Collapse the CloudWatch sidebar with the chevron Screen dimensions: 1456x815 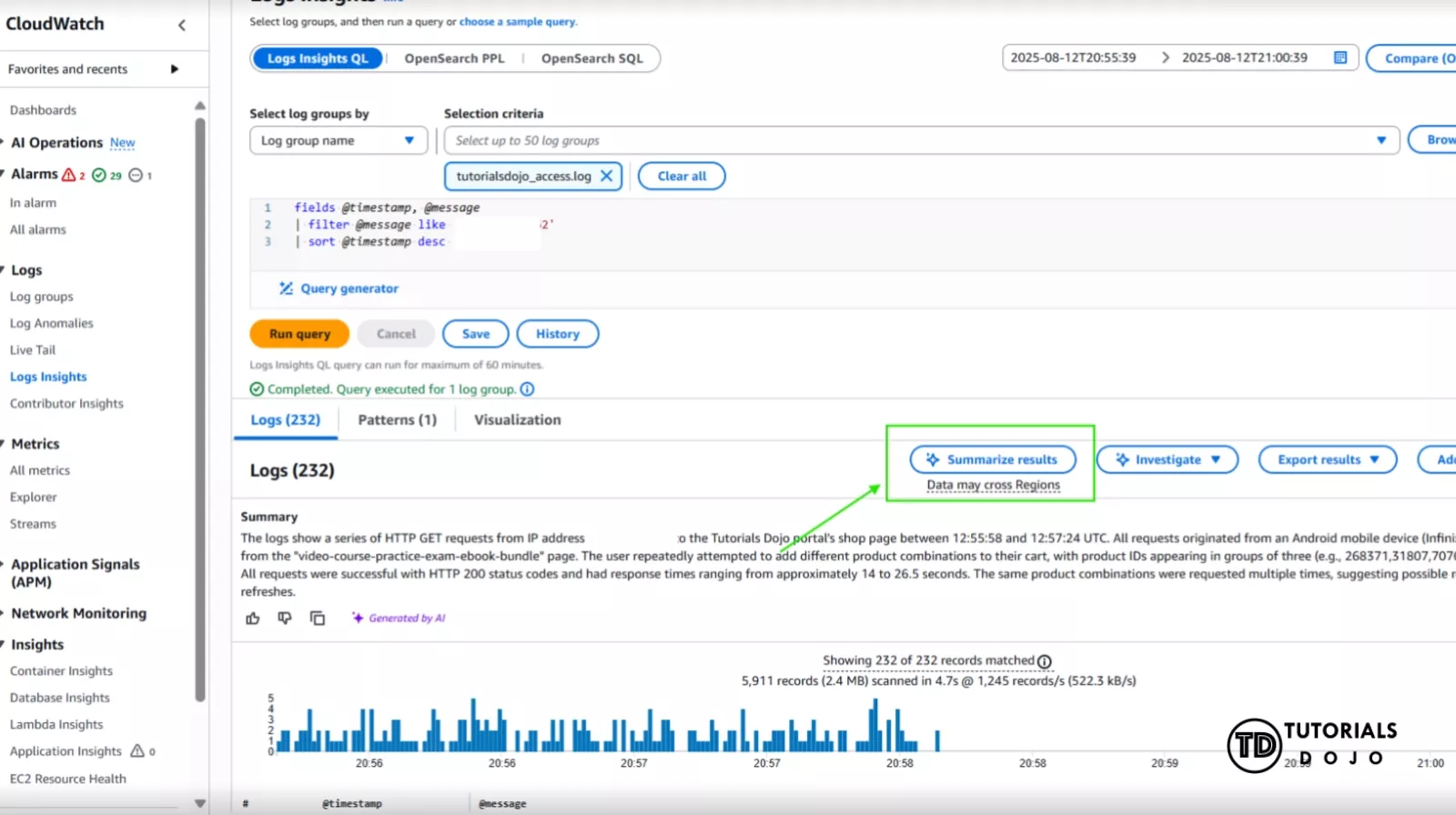tap(182, 25)
